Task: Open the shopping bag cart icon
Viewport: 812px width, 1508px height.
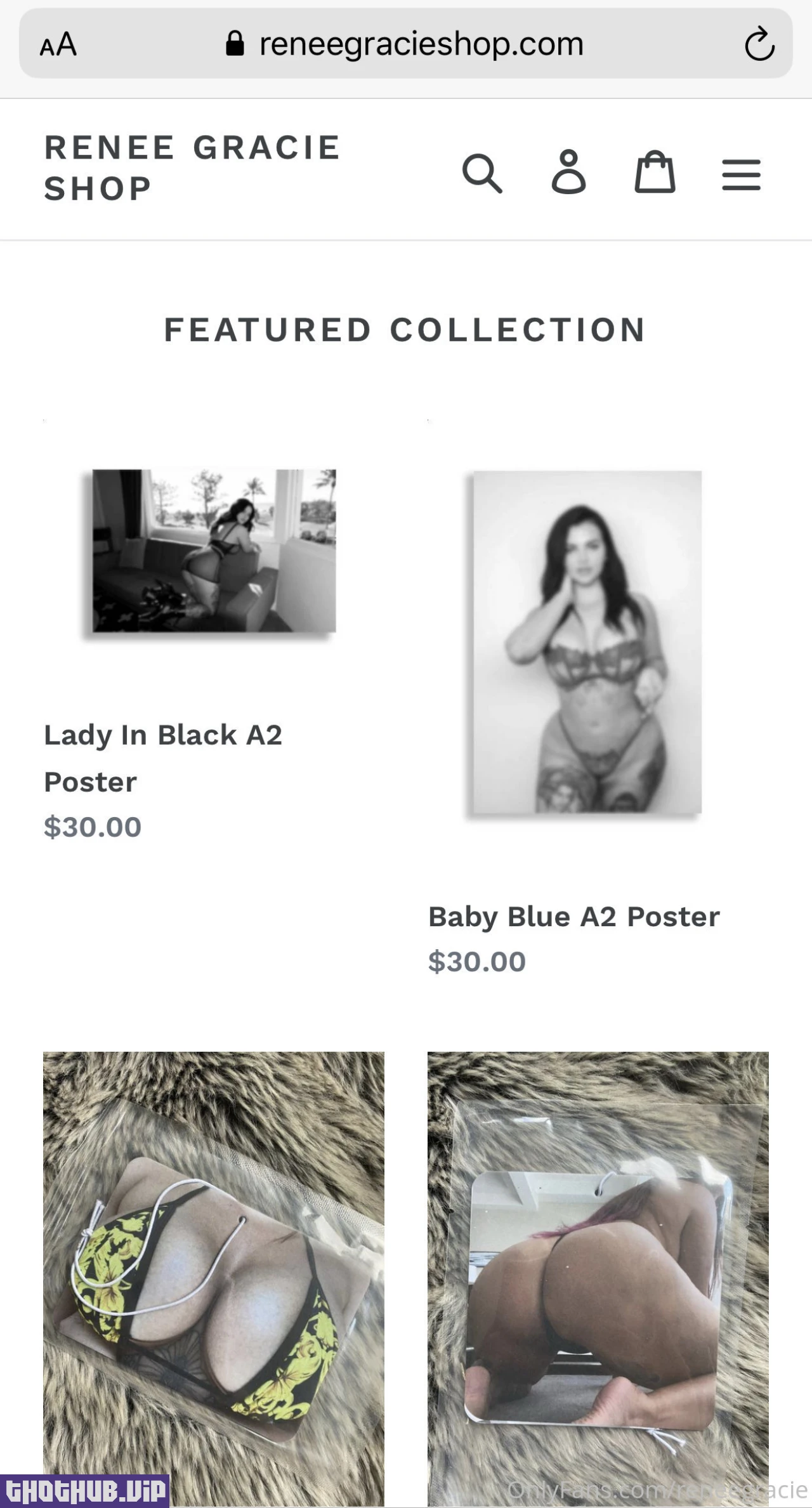Action: (x=655, y=171)
